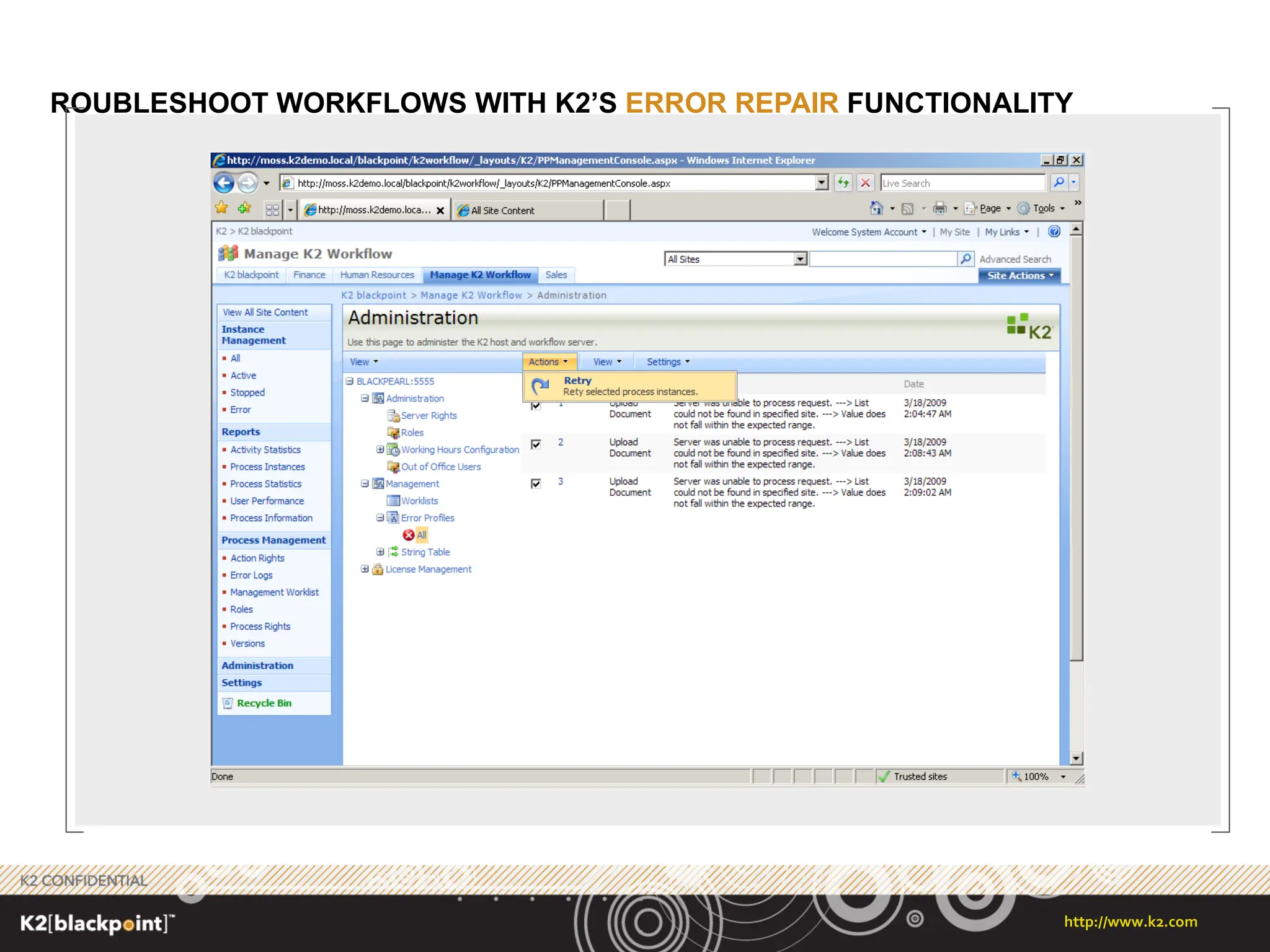The image size is (1270, 952).
Task: Click the red error All icon
Action: tap(408, 535)
